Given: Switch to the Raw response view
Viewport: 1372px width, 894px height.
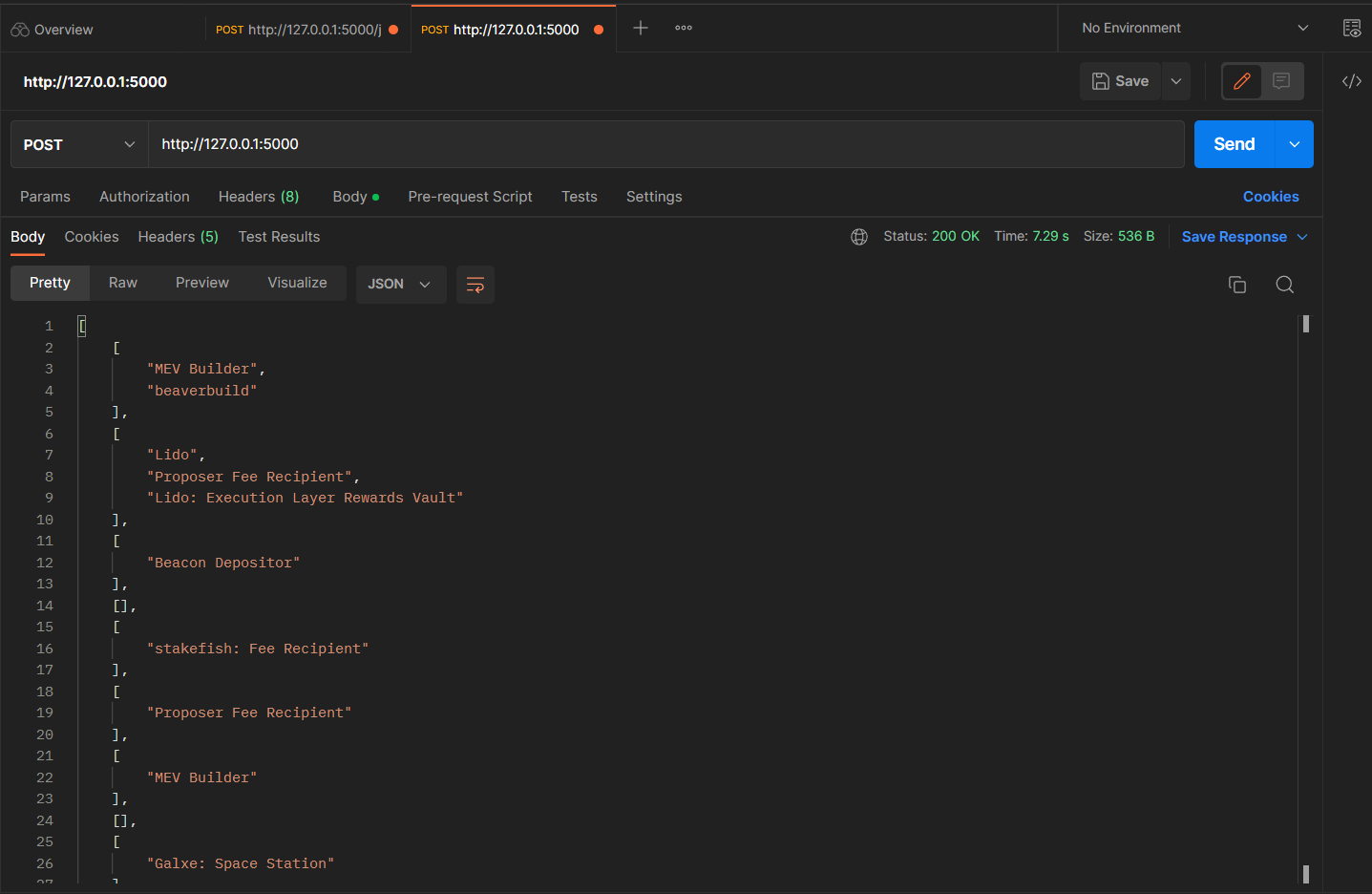Looking at the screenshot, I should coord(122,283).
